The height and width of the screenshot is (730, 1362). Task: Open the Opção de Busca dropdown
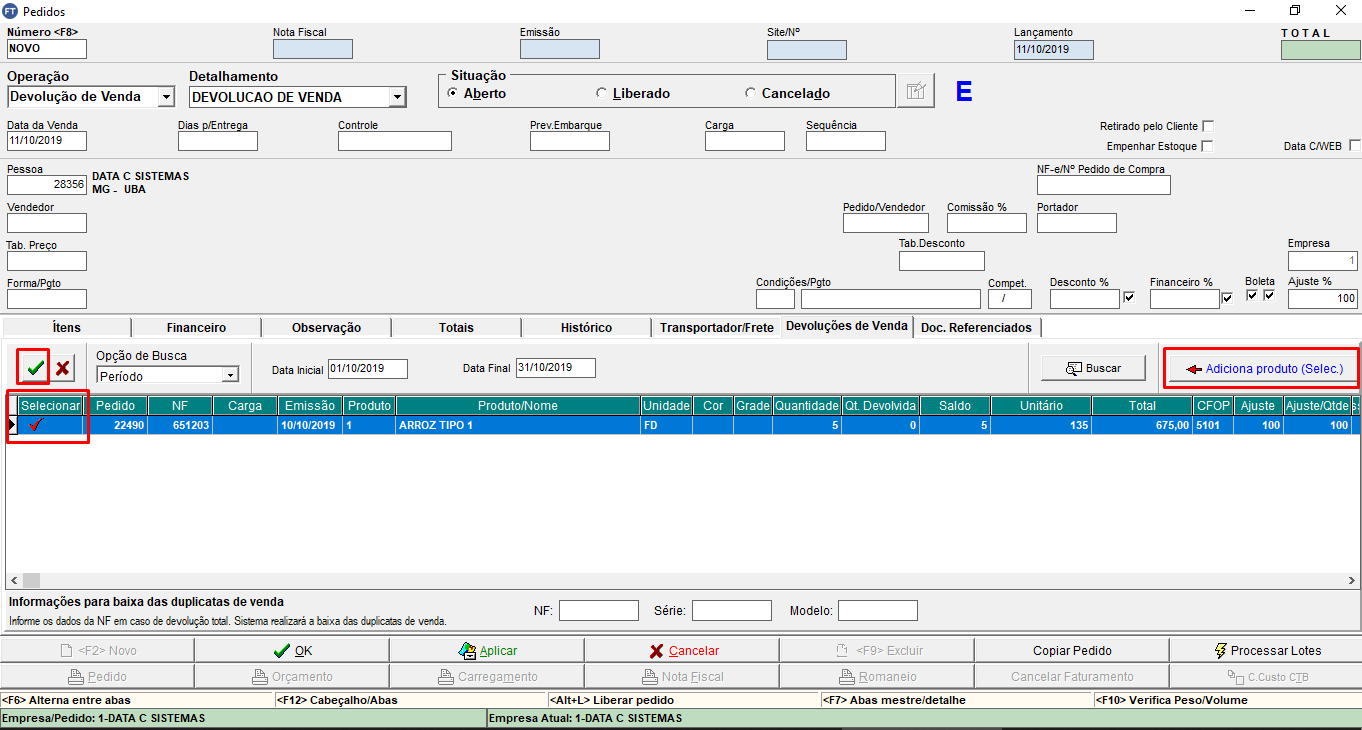[x=230, y=376]
